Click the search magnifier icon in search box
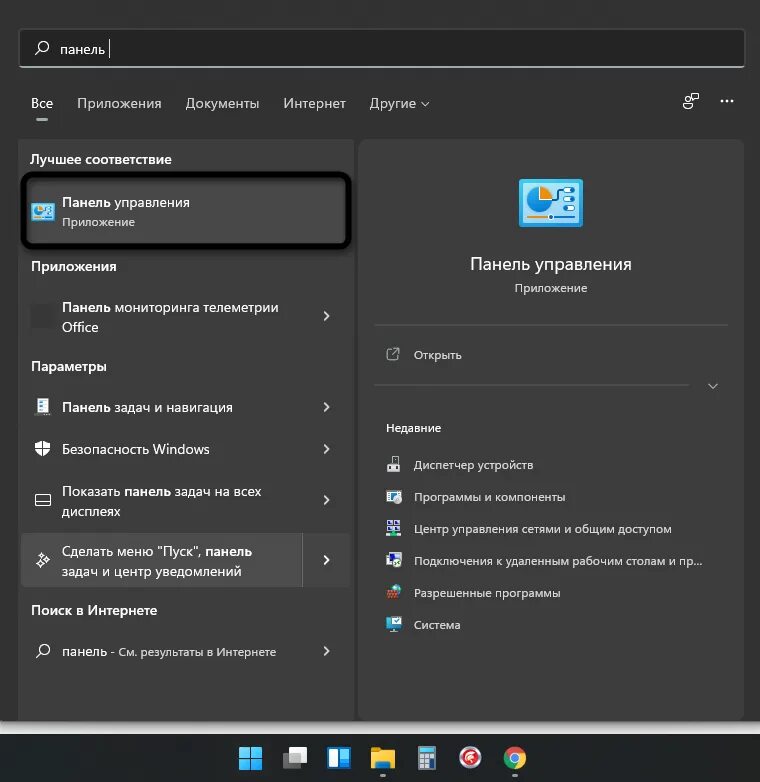The width and height of the screenshot is (760, 782). pyautogui.click(x=42, y=48)
